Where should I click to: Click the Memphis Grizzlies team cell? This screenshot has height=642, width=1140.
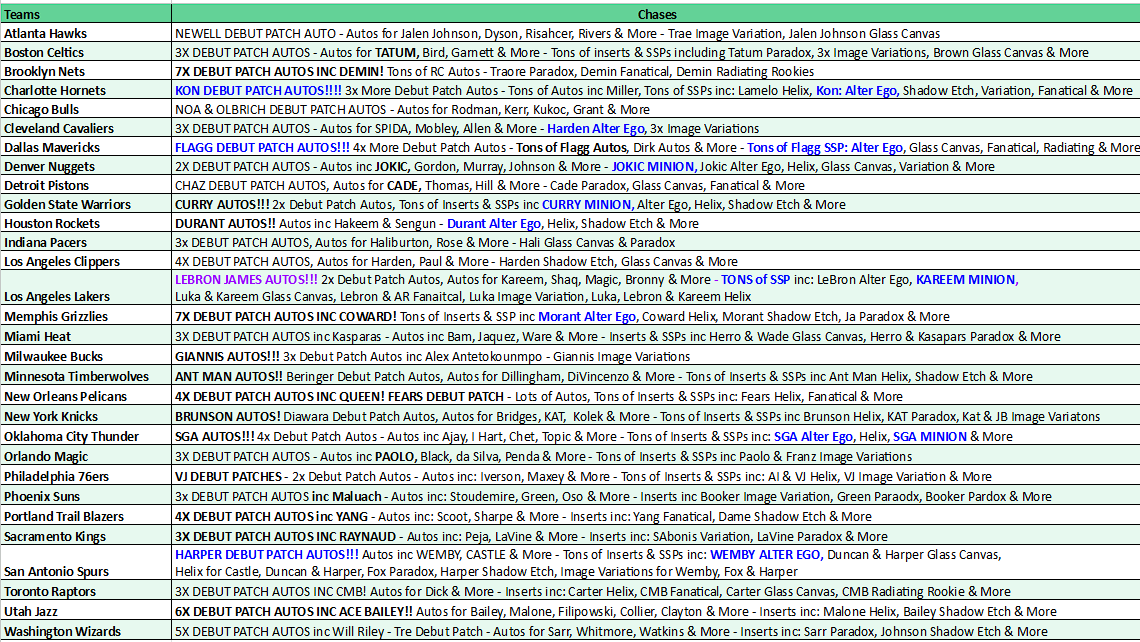tap(86, 316)
